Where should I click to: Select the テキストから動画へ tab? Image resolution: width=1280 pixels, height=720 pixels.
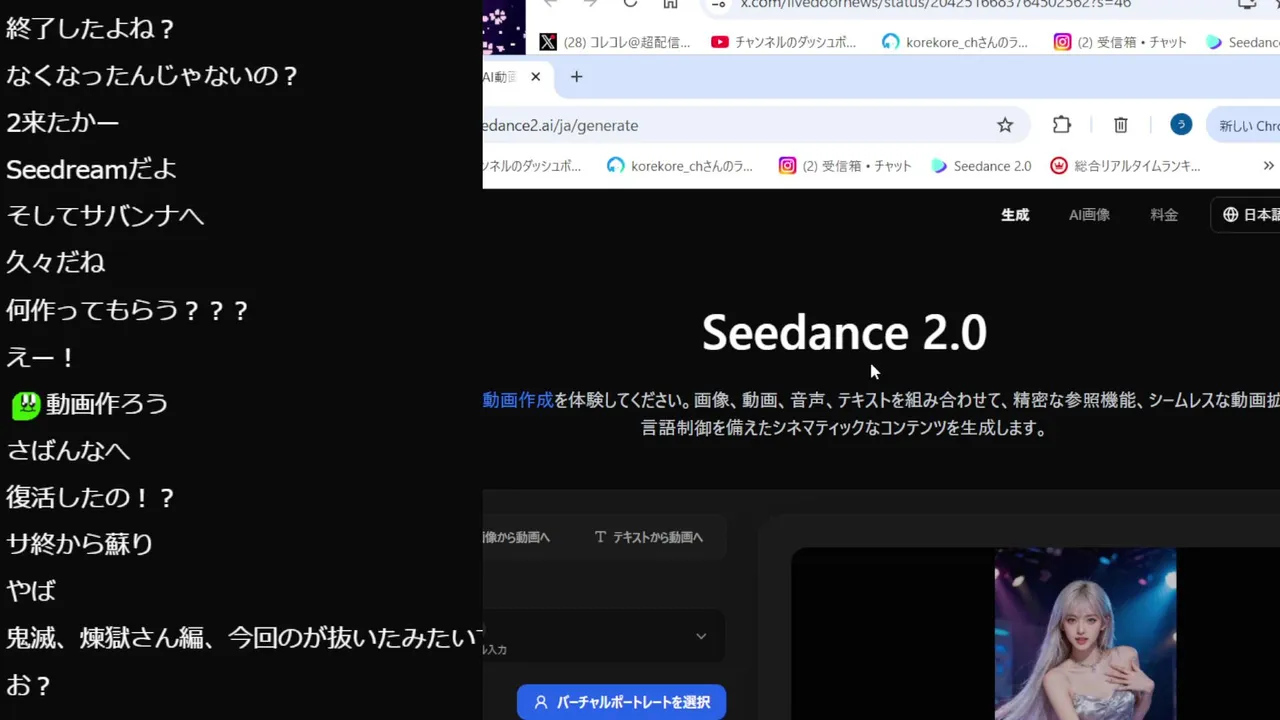(649, 537)
